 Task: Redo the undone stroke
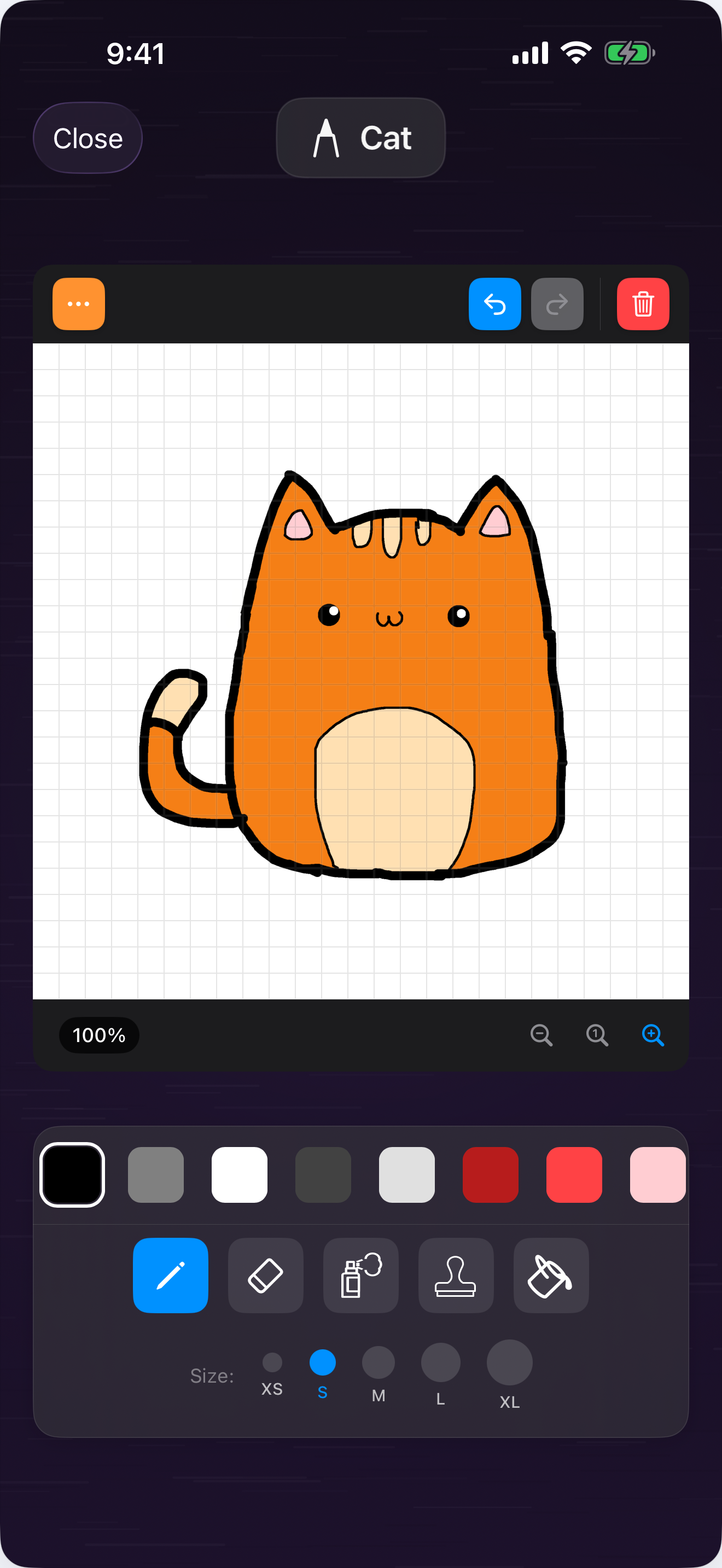557,304
